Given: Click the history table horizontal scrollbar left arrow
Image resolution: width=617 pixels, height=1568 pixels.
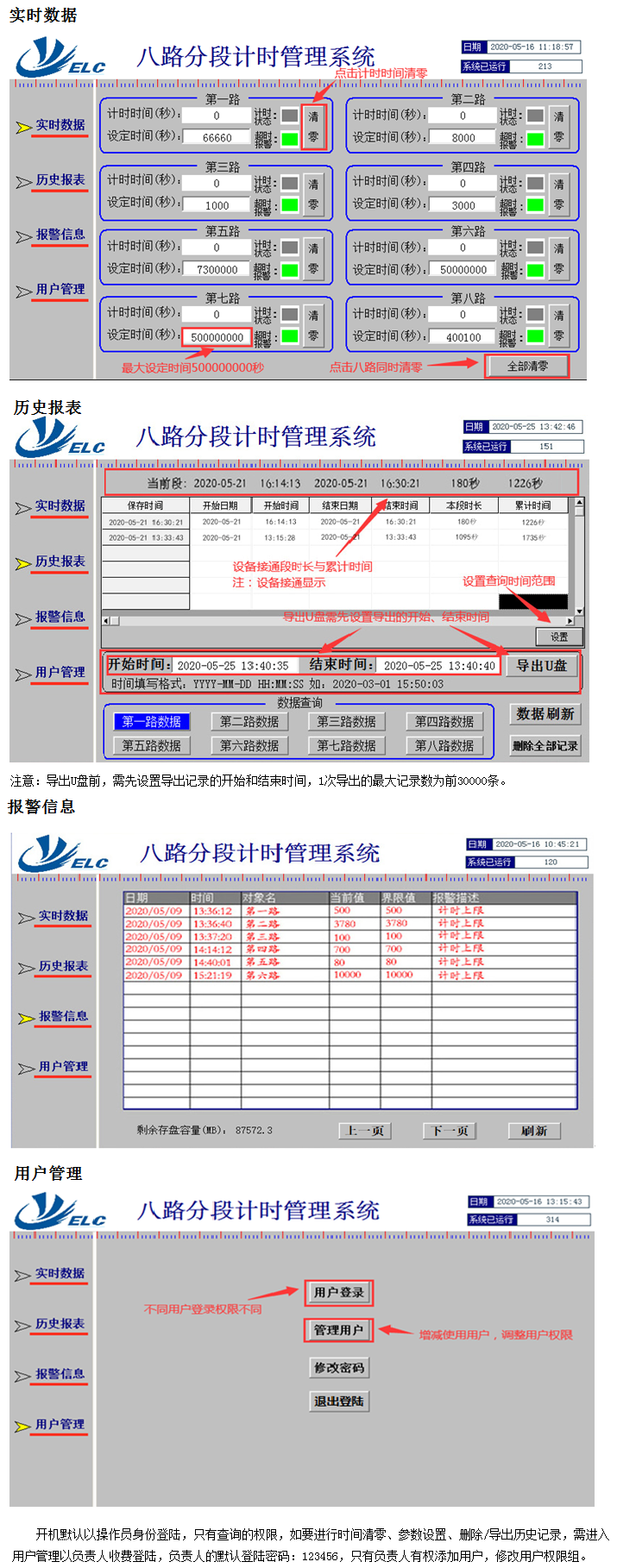Looking at the screenshot, I should (106, 620).
